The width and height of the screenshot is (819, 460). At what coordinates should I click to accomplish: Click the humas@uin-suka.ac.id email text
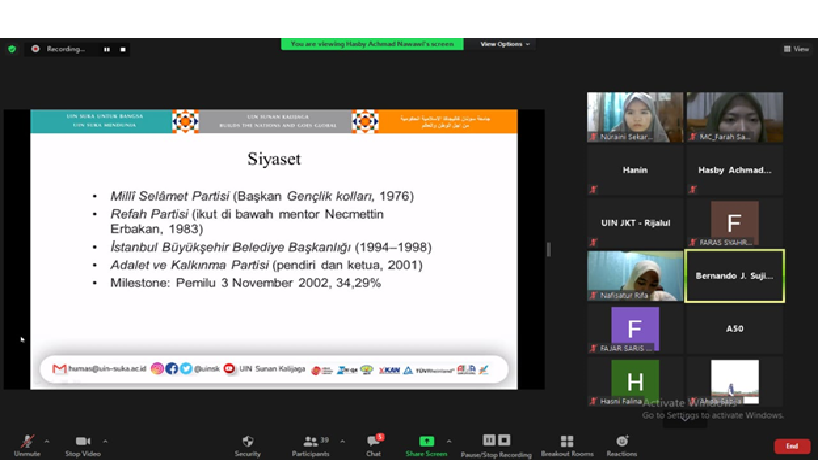pyautogui.click(x=107, y=369)
